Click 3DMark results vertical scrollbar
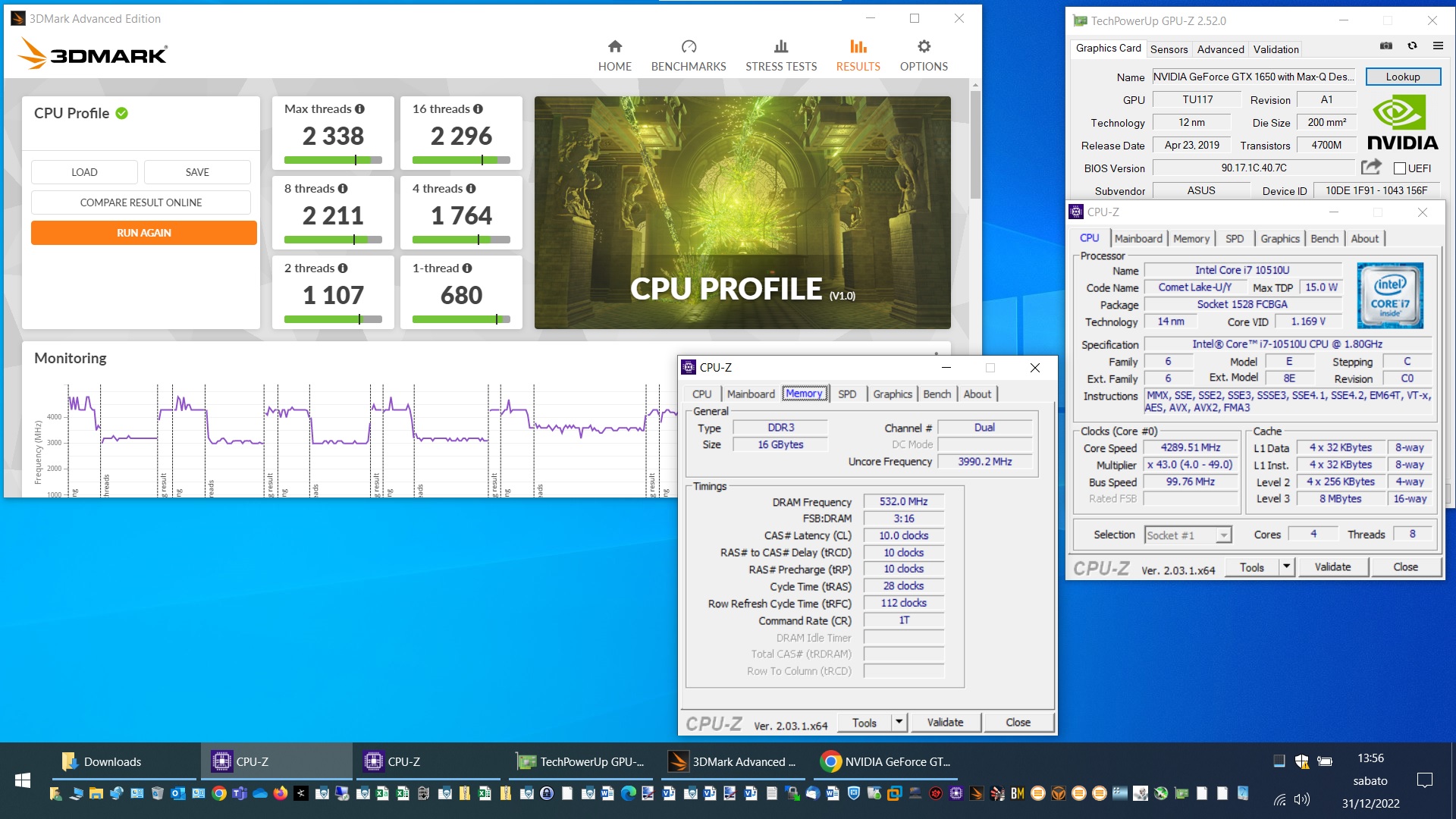 click(975, 144)
